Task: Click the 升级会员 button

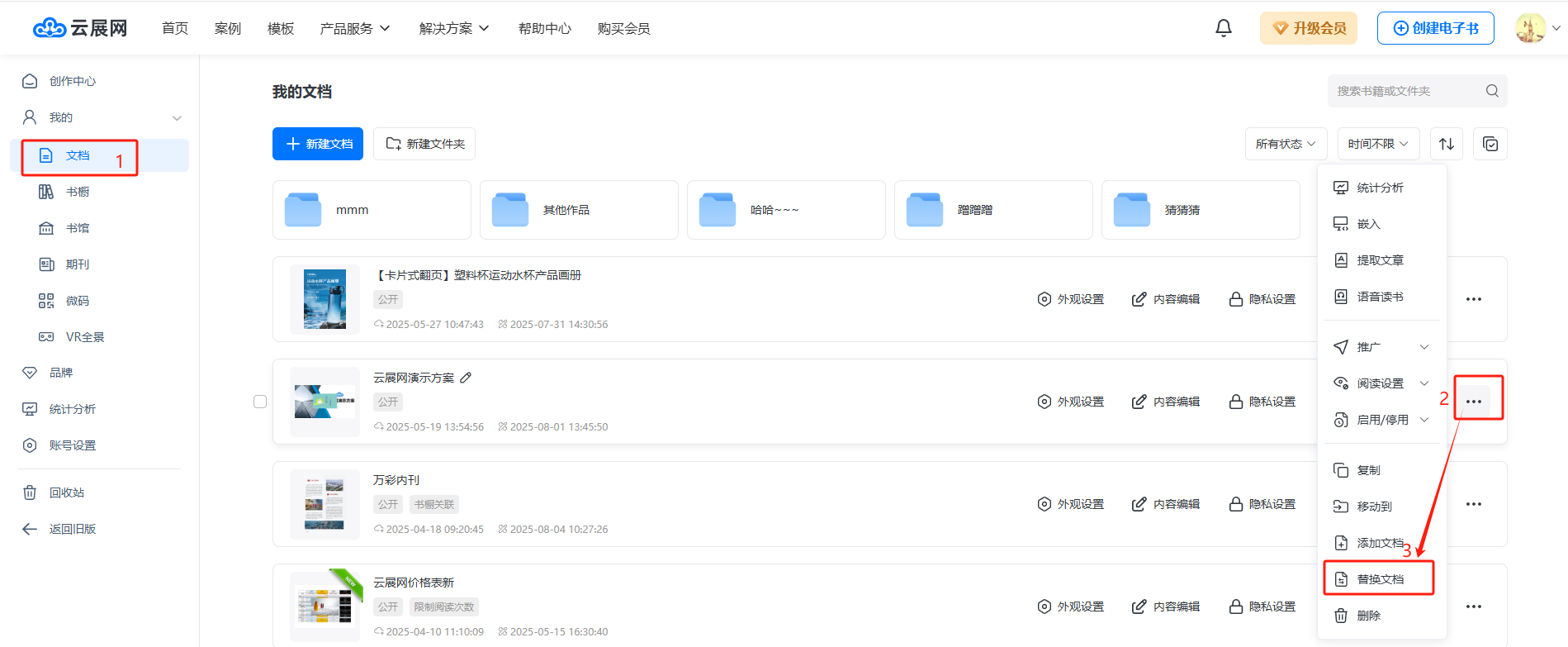Action: 1308,28
